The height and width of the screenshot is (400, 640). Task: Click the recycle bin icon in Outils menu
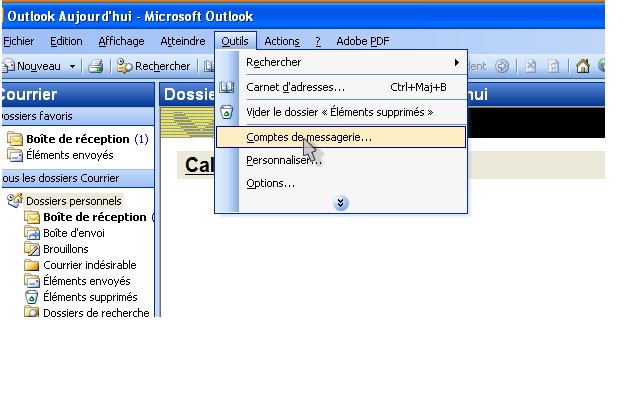[x=227, y=112]
